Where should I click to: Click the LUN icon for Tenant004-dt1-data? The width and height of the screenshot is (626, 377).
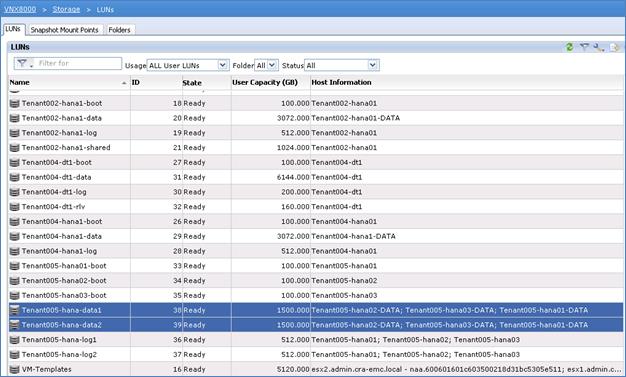(x=14, y=177)
